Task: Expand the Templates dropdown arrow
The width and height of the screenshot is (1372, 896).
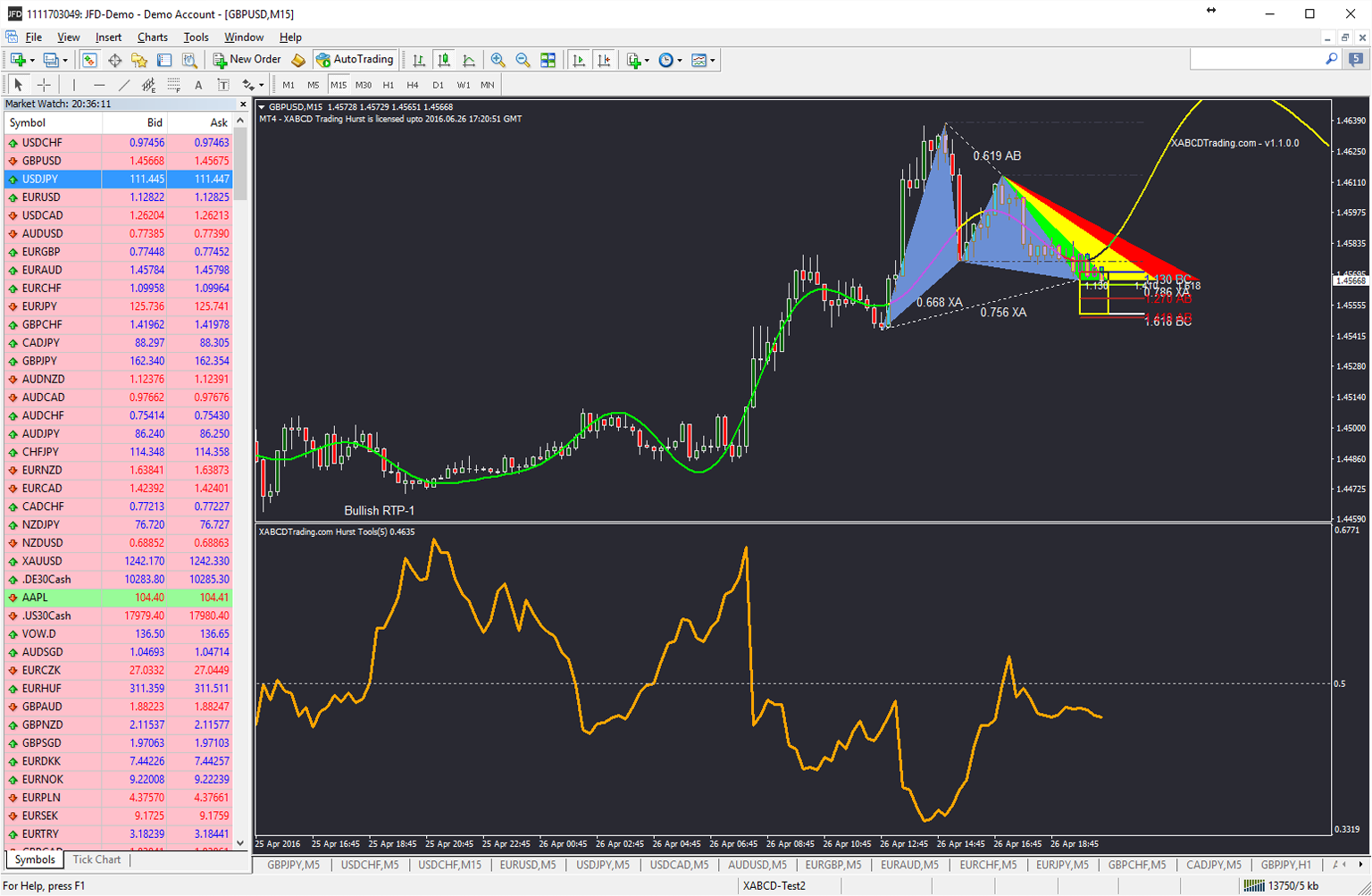Action: [x=713, y=61]
